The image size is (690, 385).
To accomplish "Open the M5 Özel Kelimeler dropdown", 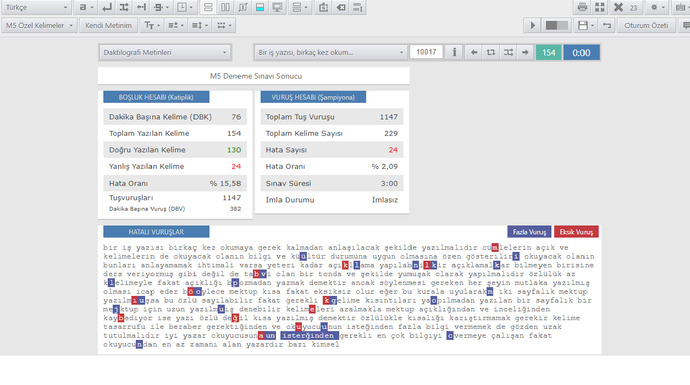I will pos(39,26).
